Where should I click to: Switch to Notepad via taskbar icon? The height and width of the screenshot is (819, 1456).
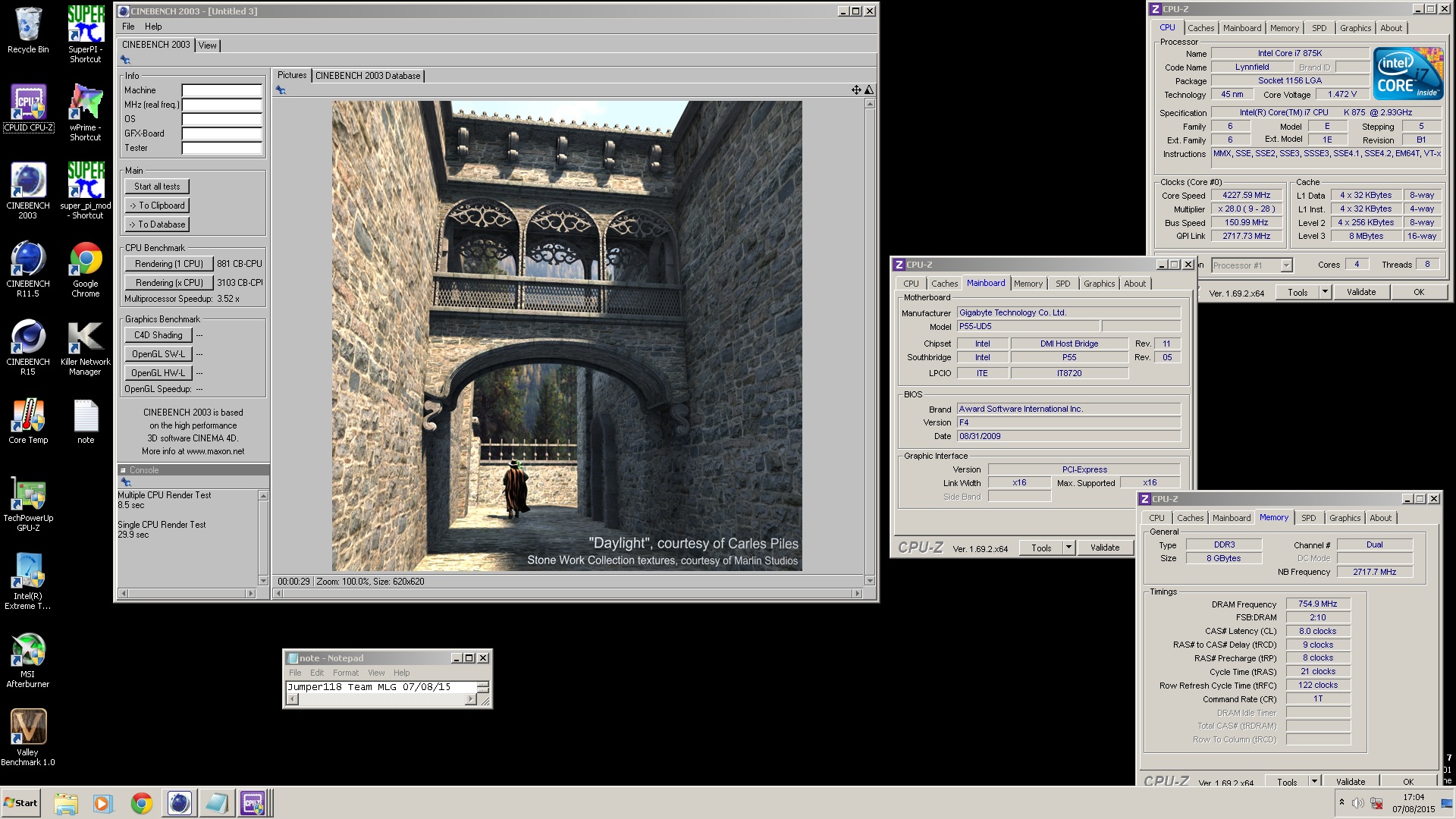coord(216,803)
